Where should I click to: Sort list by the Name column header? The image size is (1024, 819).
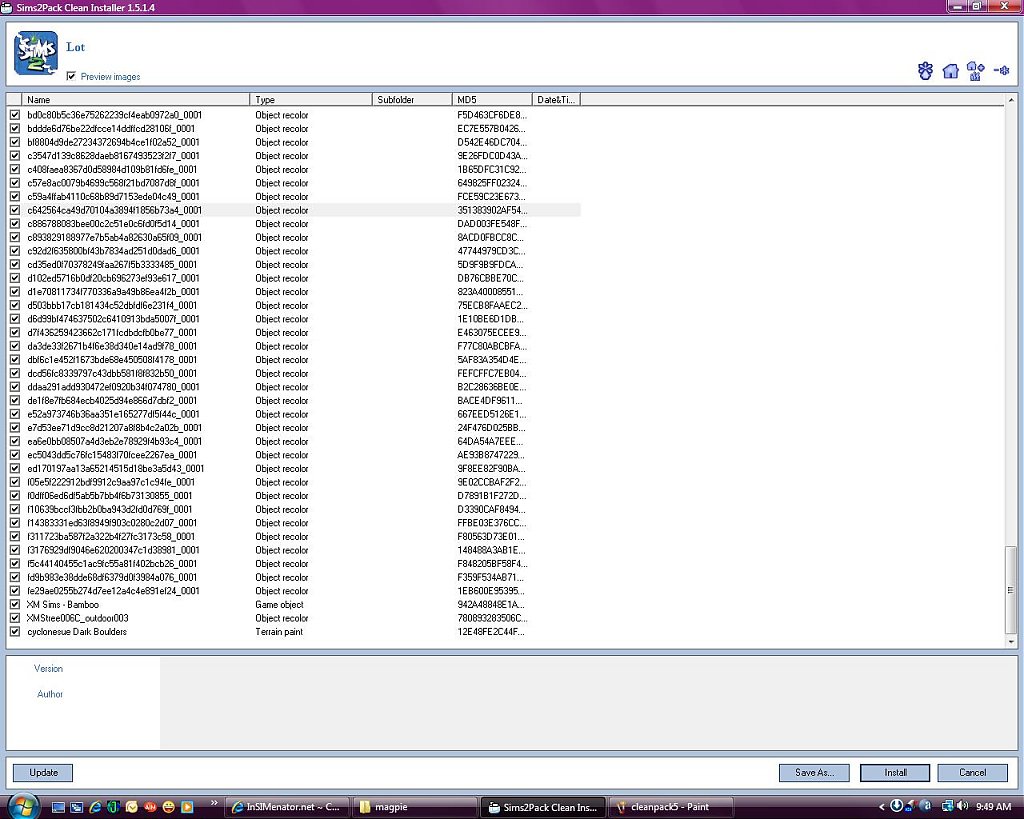click(136, 99)
